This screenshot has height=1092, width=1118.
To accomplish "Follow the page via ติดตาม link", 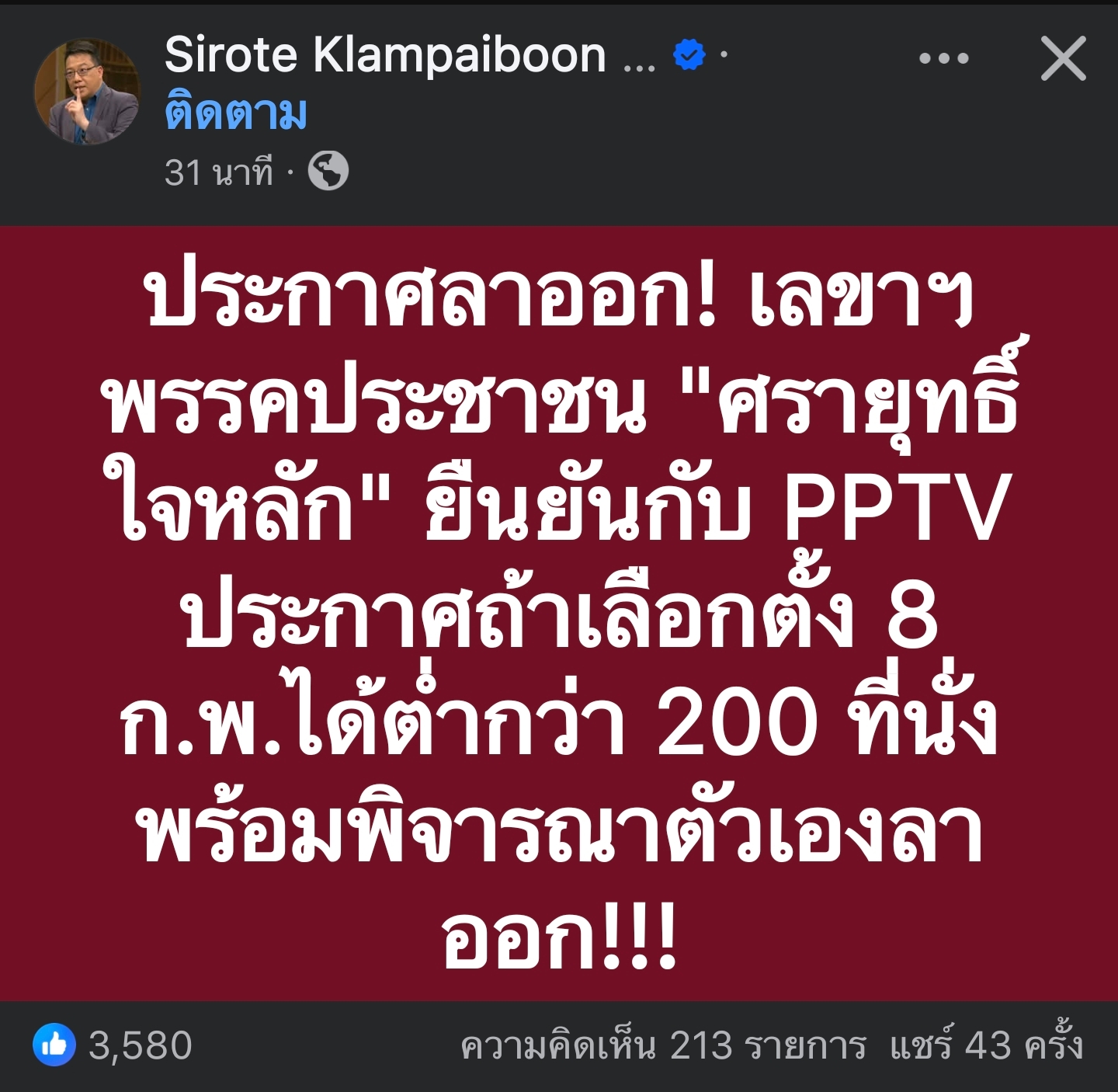I will coord(236,113).
